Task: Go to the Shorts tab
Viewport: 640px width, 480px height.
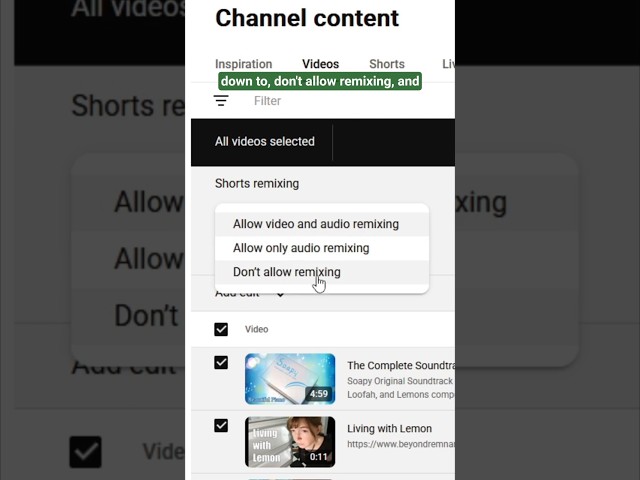Action: click(x=387, y=64)
